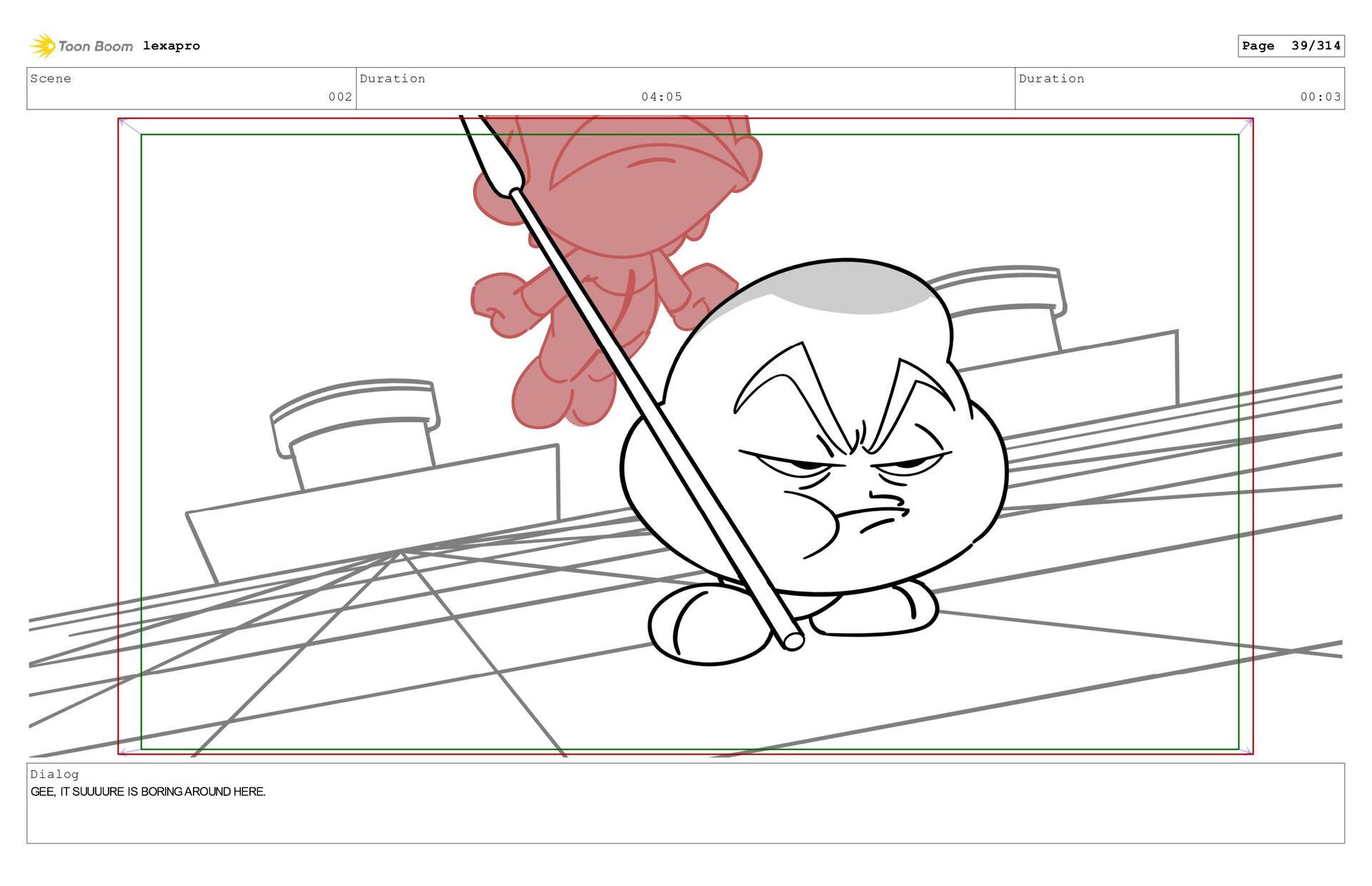Click the right 'Duration' header label
This screenshot has height=886, width=1372.
[x=1051, y=79]
